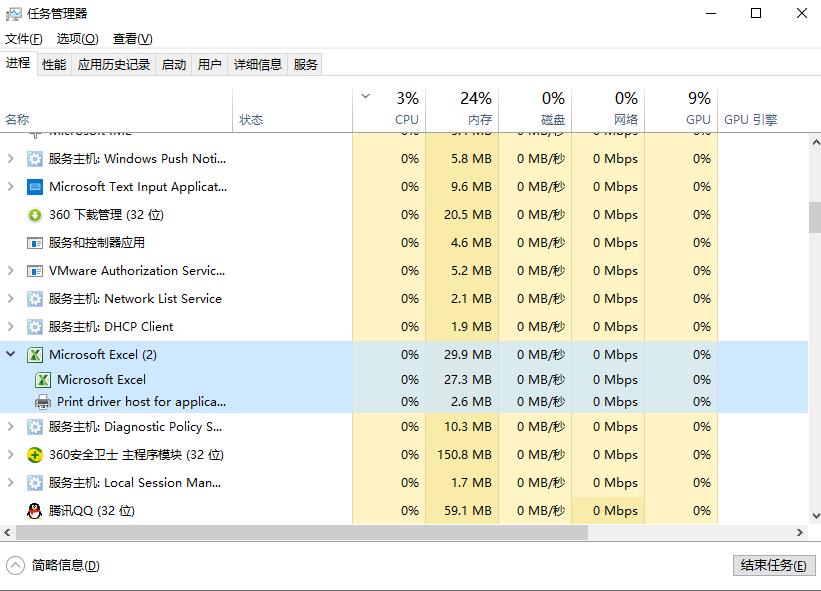Sort by the CPU column header
Viewport: 821px width, 591px height.
coord(389,110)
